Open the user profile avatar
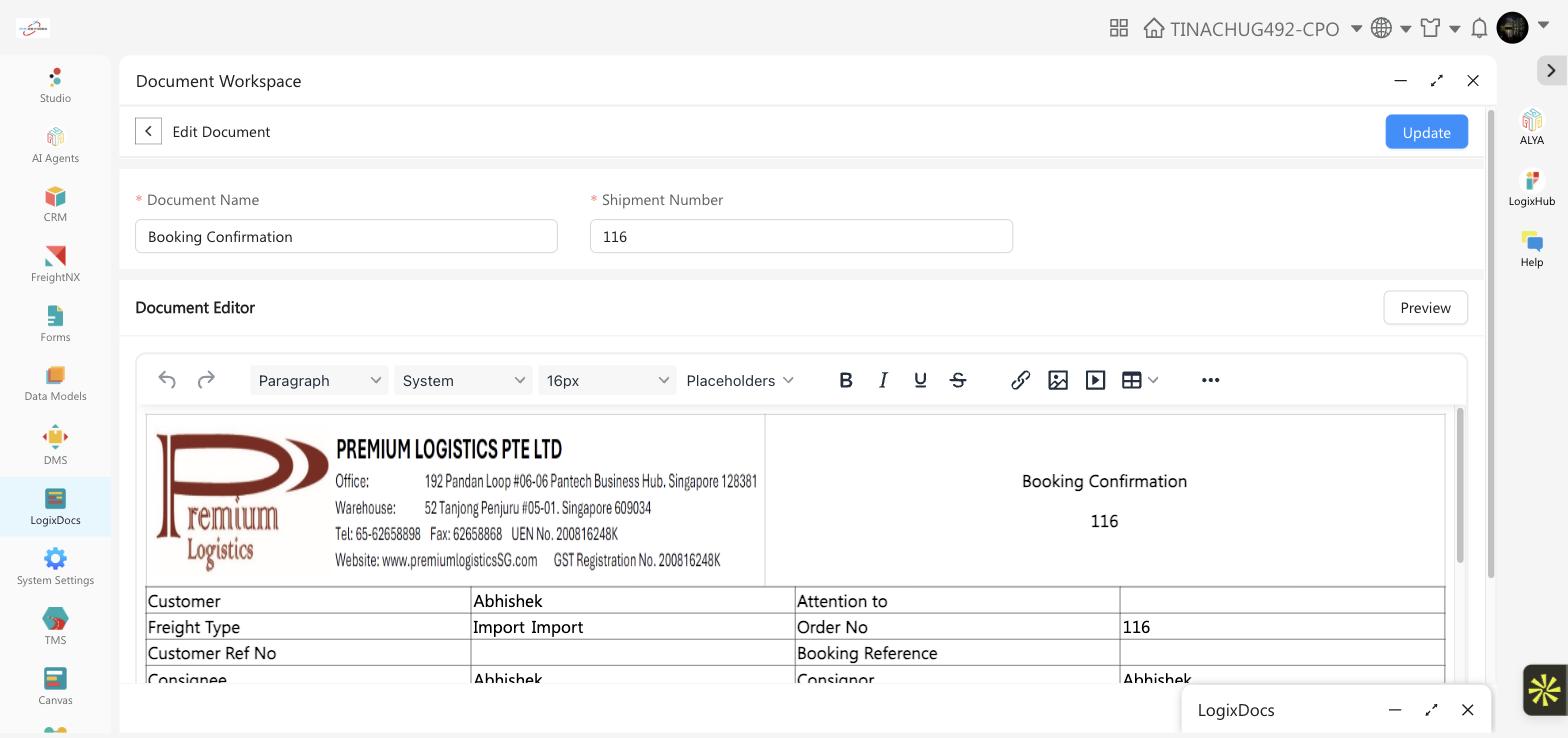Viewport: 1568px width, 738px height. click(x=1512, y=28)
